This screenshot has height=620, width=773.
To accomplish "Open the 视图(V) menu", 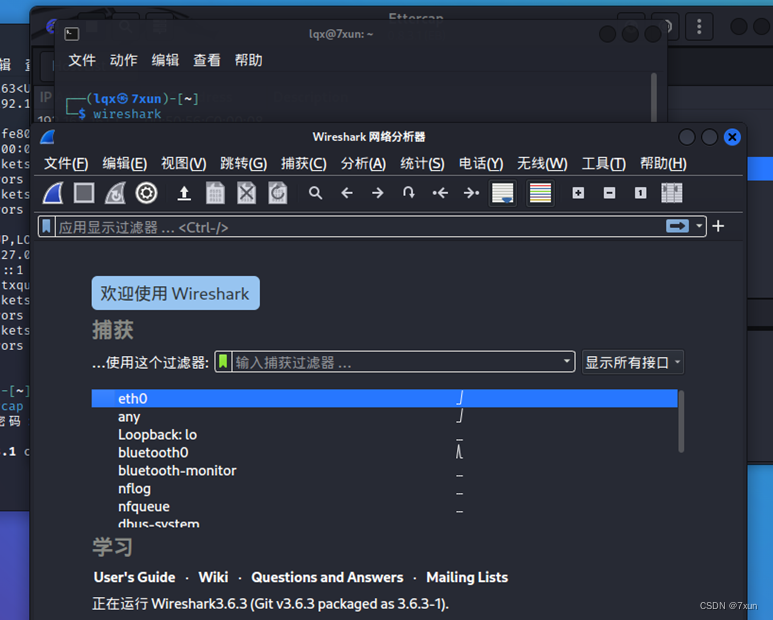I will click(x=183, y=164).
